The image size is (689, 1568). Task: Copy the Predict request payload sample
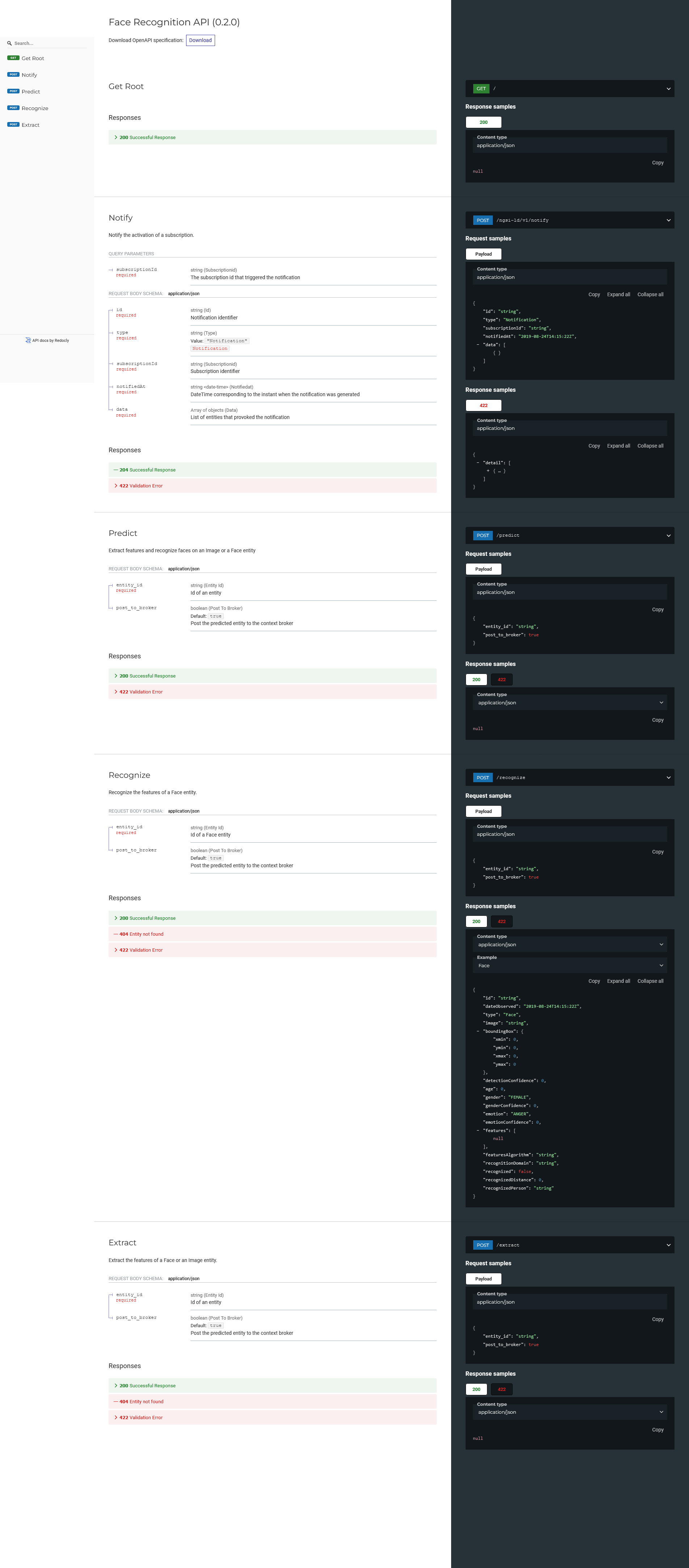point(658,609)
